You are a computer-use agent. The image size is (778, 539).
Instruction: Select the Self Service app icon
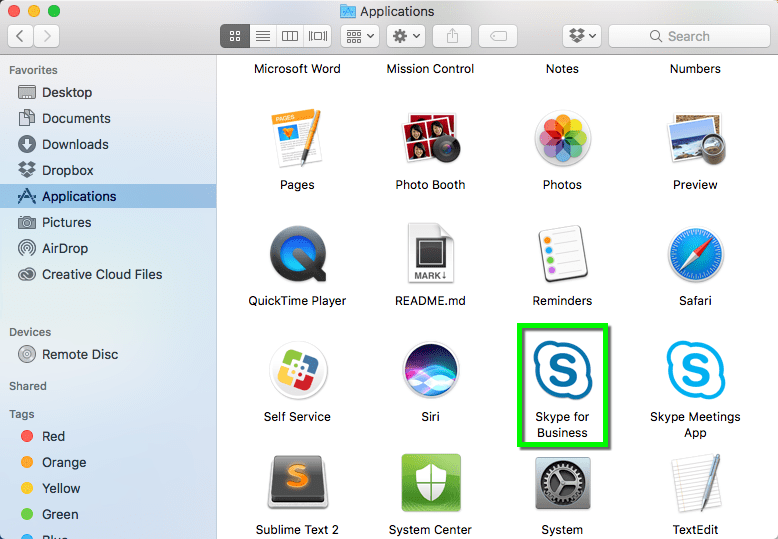click(x=298, y=370)
